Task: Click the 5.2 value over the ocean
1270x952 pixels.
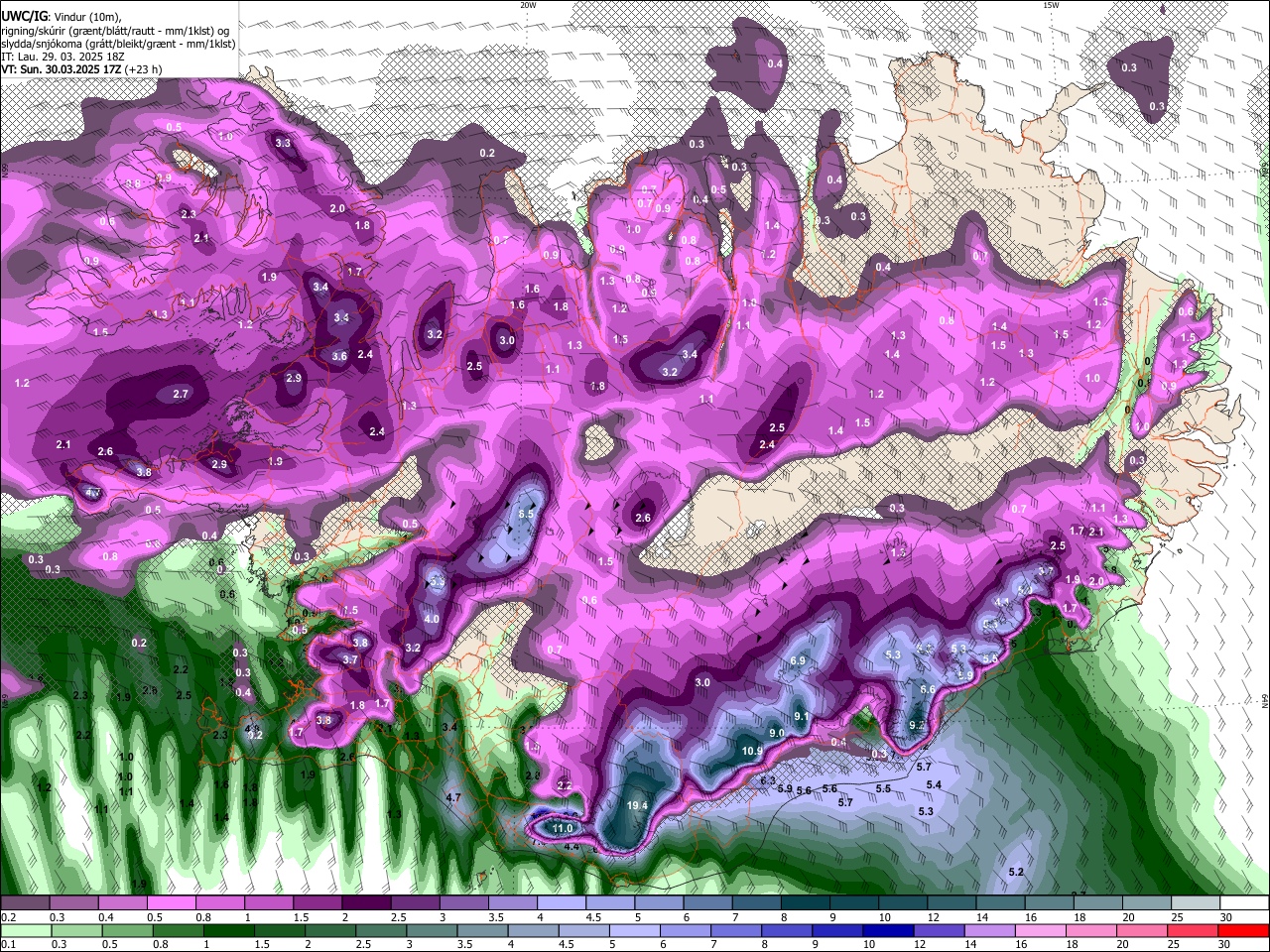Action: pyautogui.click(x=1016, y=872)
